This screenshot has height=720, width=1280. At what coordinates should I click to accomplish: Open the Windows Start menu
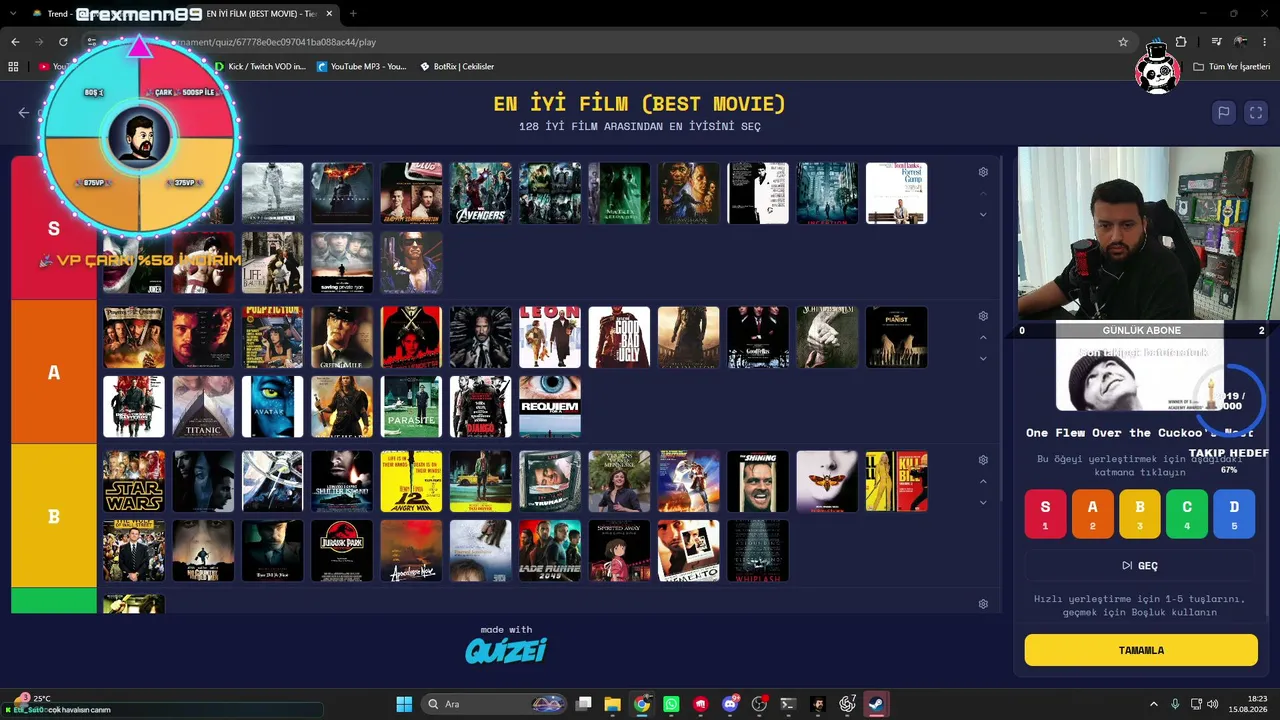[x=404, y=704]
